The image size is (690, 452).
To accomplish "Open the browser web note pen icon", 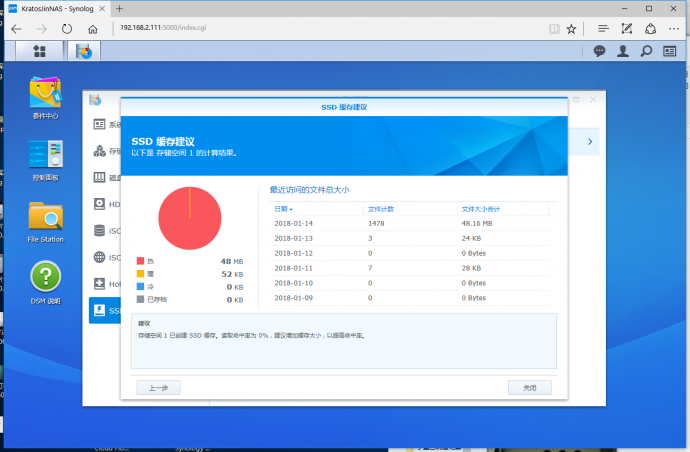I will pyautogui.click(x=627, y=29).
